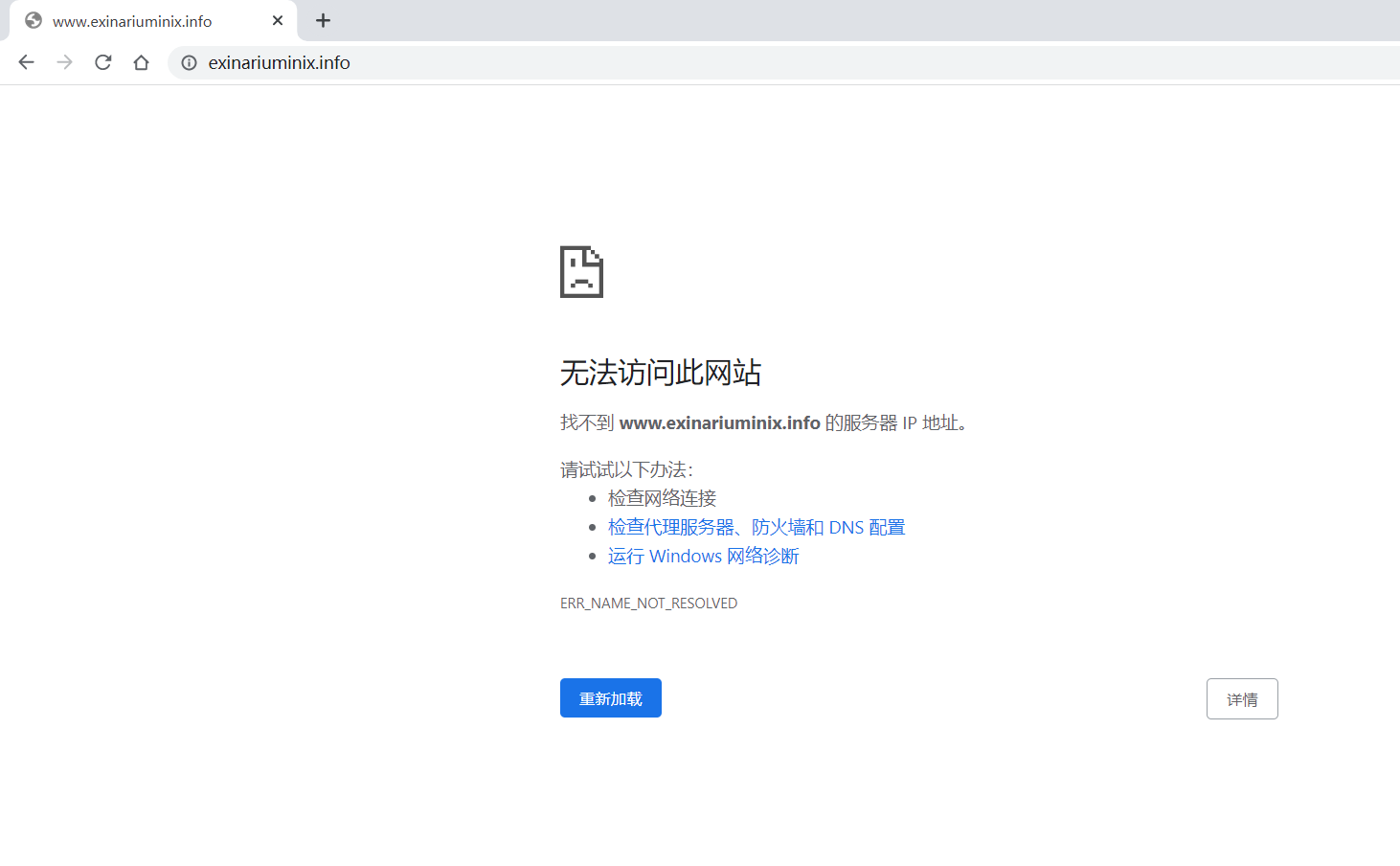The image size is (1400, 866).
Task: Open a new tab with plus icon
Action: (323, 20)
